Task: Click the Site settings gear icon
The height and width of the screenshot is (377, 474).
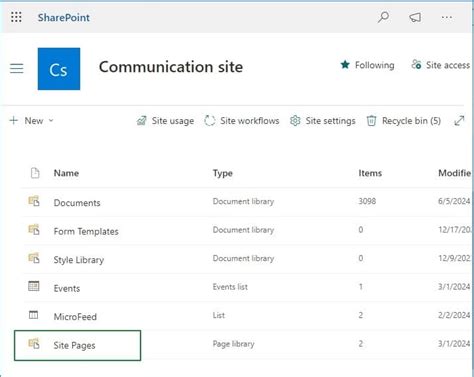Action: [295, 121]
